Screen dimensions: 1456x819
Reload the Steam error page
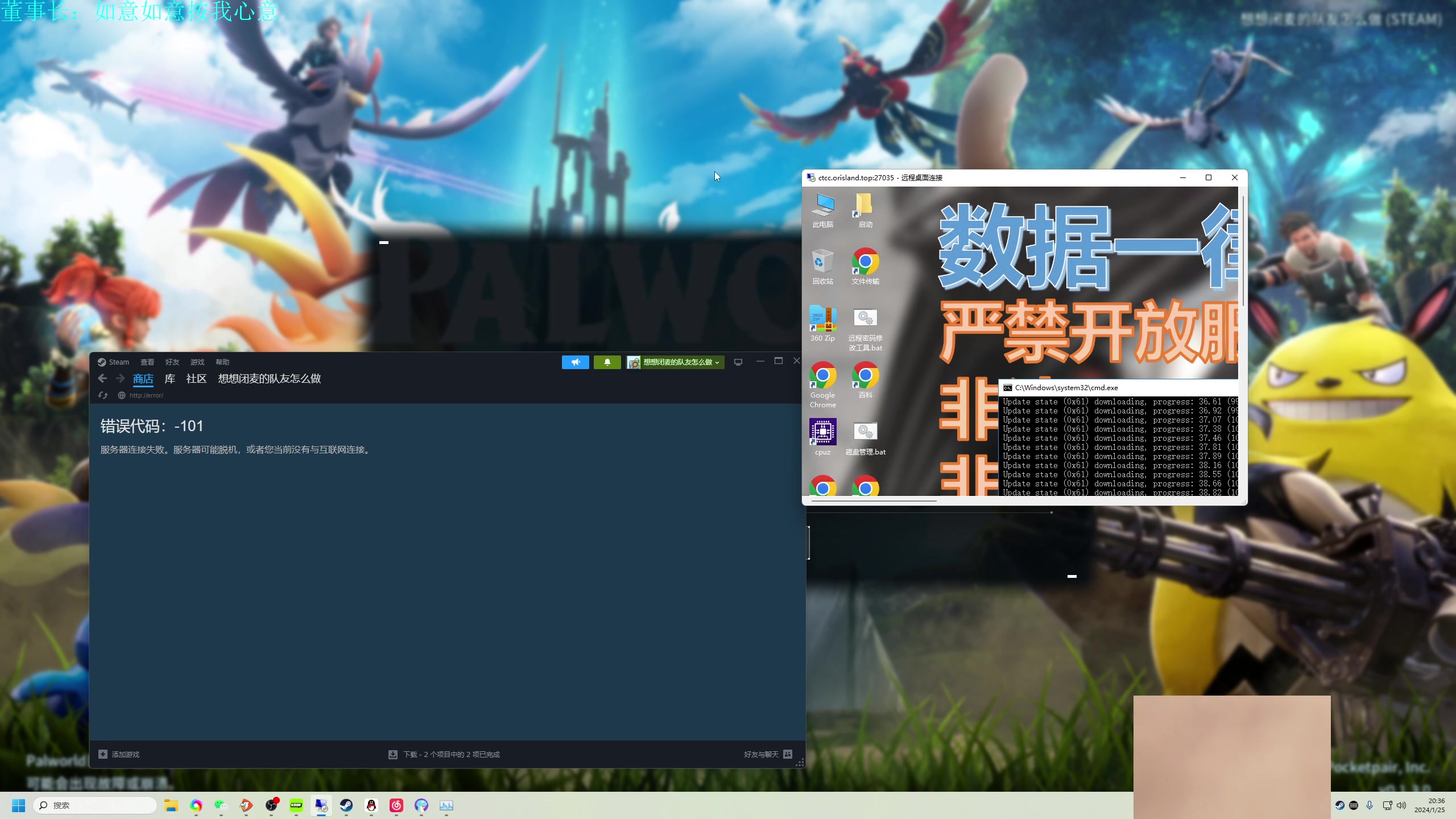pos(103,395)
